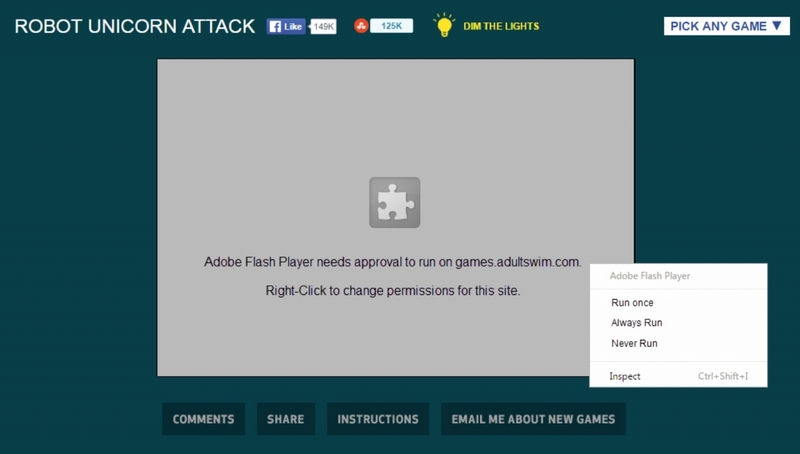This screenshot has height=454, width=800.
Task: Open the Instructions button
Action: [x=378, y=419]
